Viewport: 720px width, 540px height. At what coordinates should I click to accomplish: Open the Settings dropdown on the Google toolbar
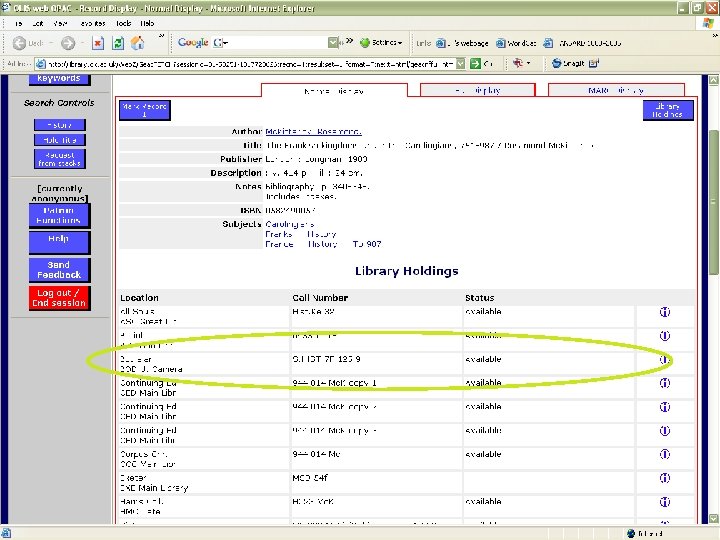point(400,43)
